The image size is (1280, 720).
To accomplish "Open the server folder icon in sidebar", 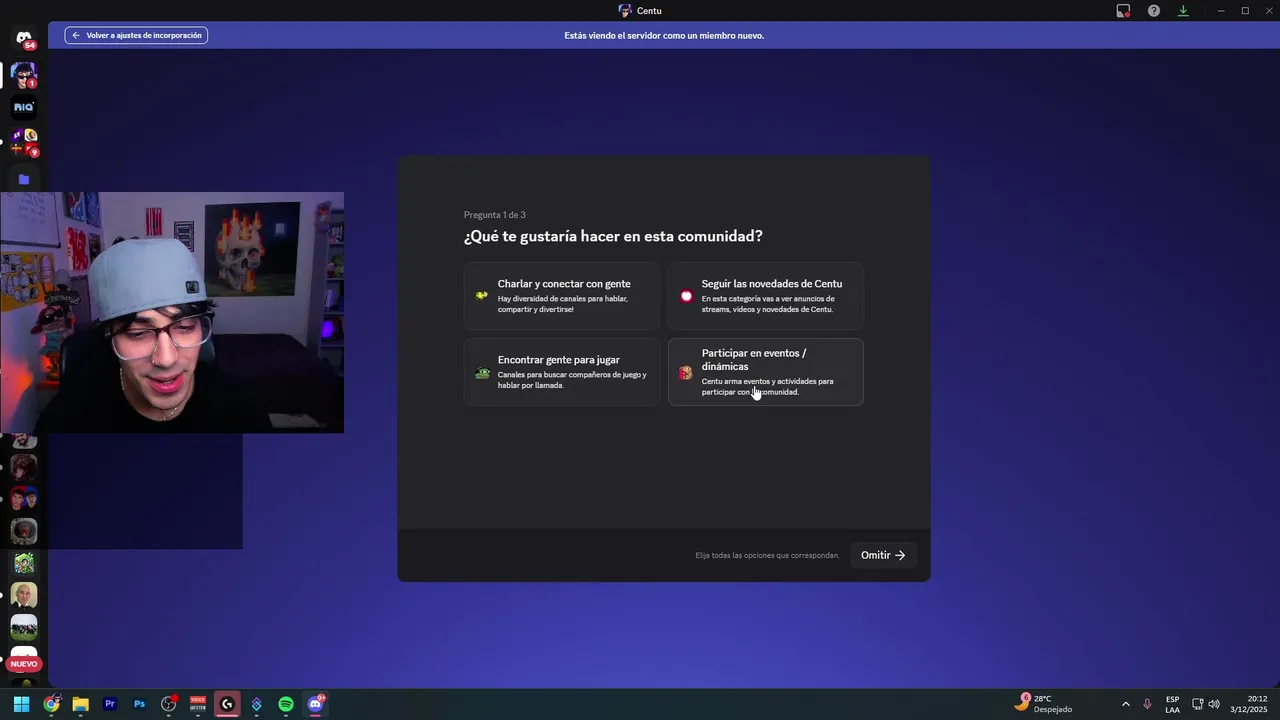I will (x=24, y=180).
